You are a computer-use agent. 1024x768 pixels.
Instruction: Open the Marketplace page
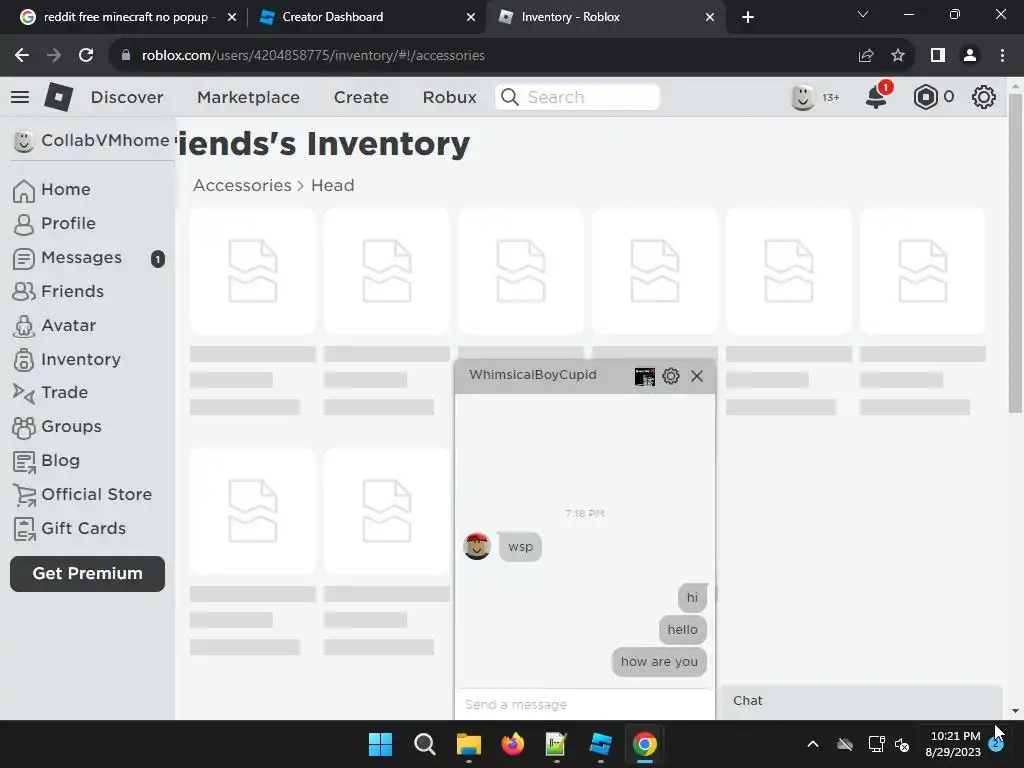249,97
